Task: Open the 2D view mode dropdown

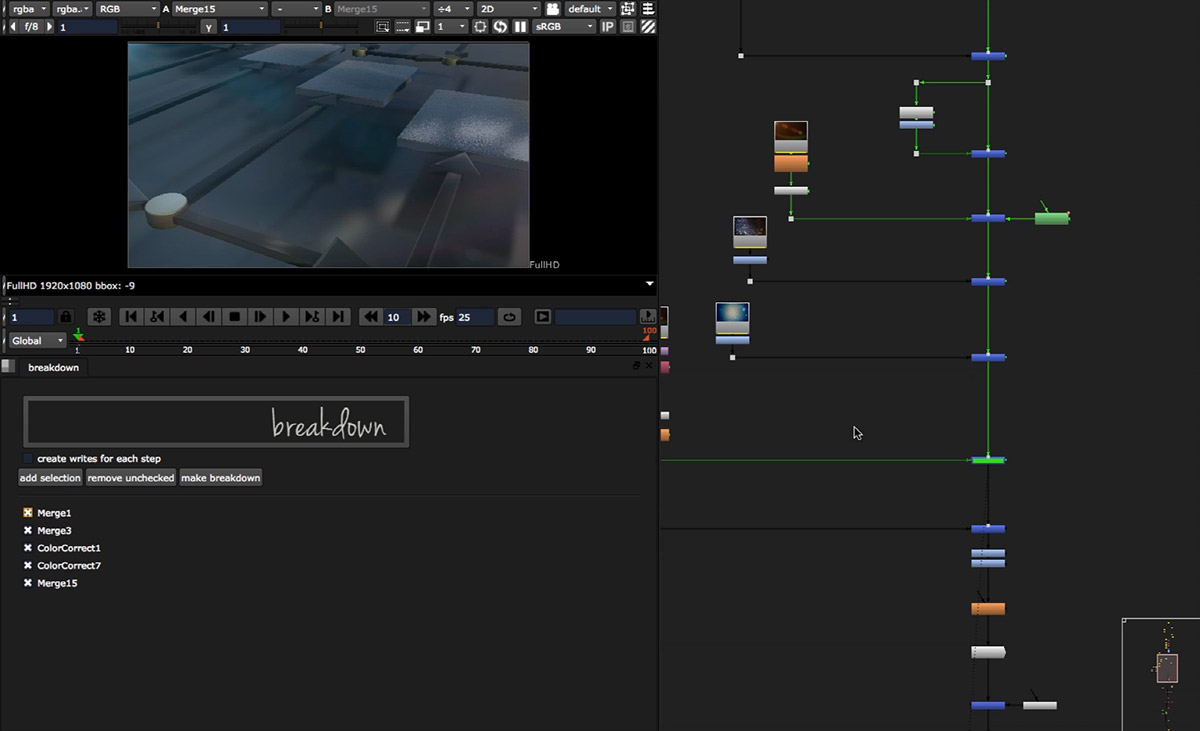Action: click(508, 9)
